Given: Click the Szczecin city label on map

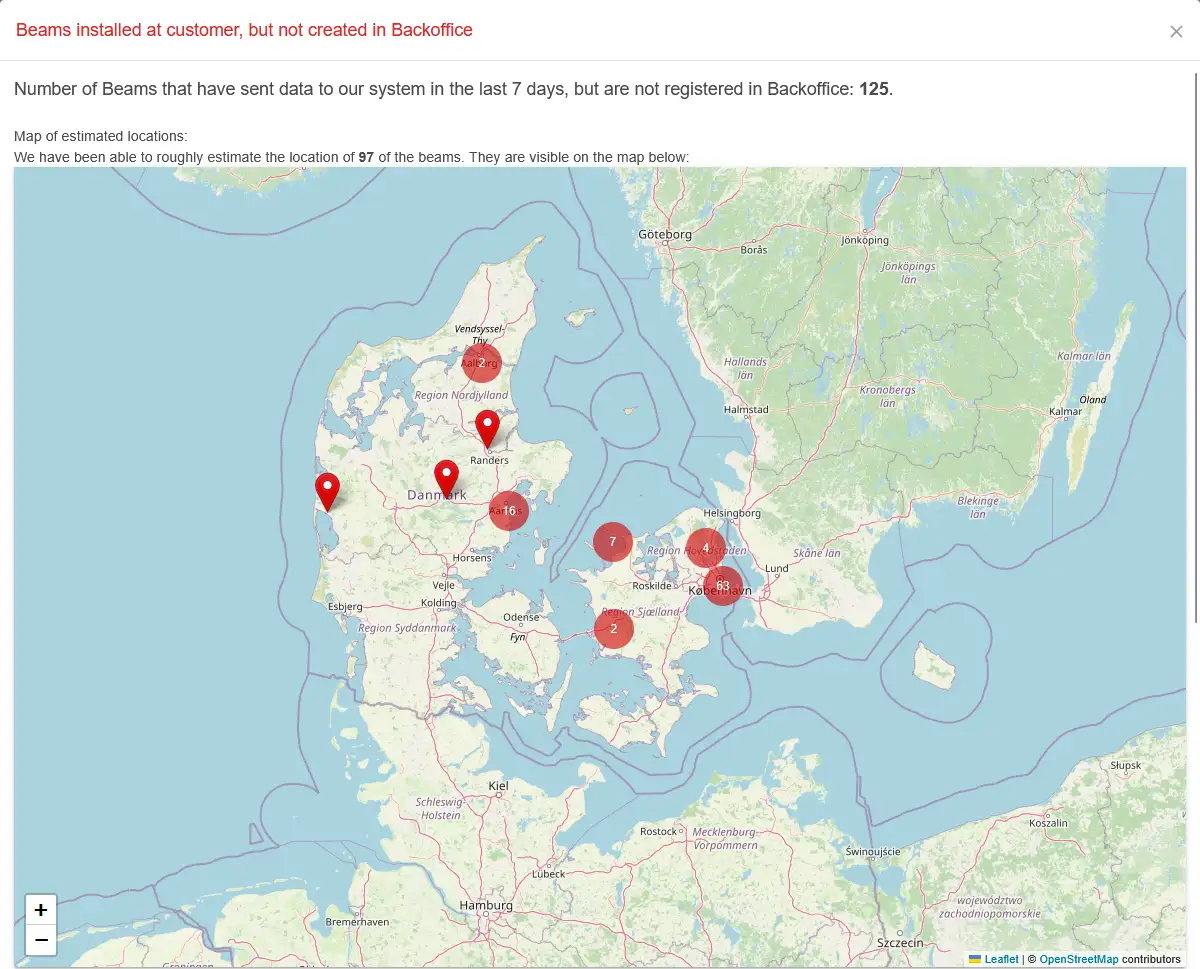Looking at the screenshot, I should point(900,942).
